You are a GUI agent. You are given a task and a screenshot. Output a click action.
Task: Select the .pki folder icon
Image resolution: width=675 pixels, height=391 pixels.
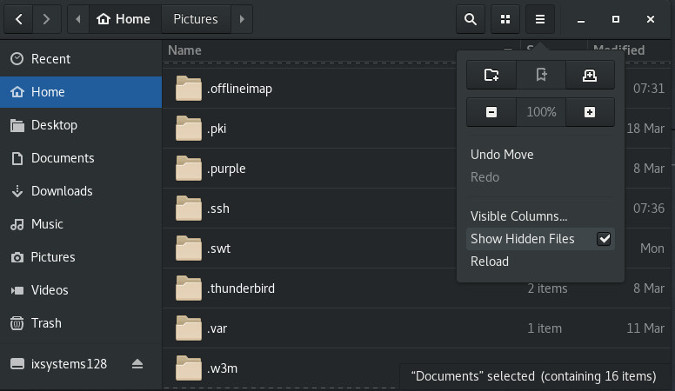[x=189, y=128]
